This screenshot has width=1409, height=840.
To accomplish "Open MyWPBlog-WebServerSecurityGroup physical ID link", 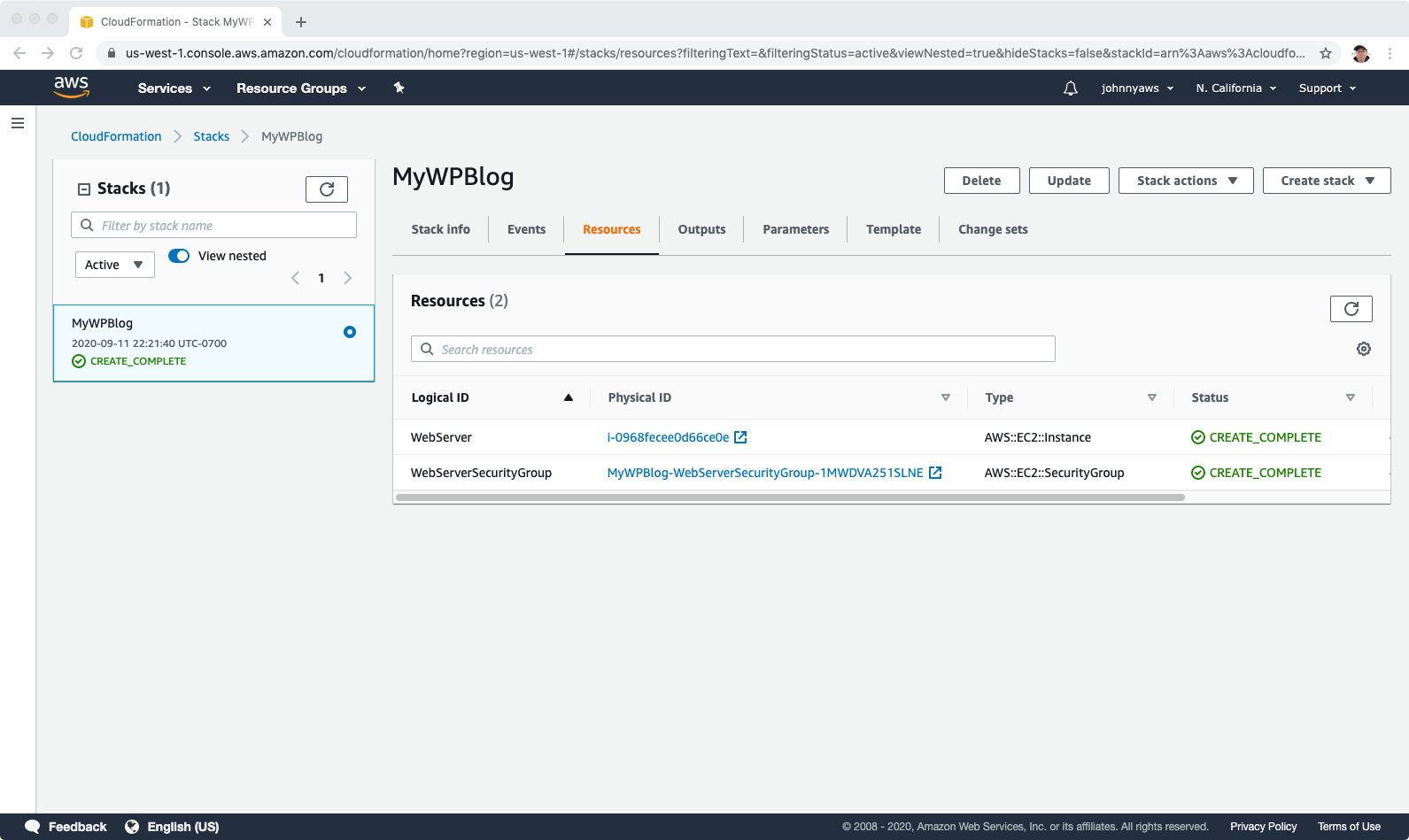I will point(765,473).
